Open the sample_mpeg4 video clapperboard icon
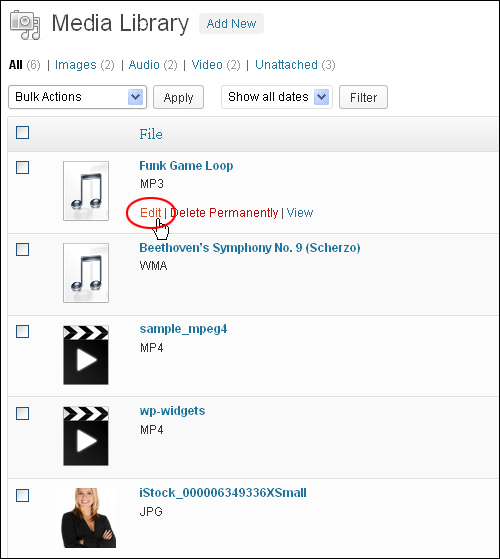 (x=86, y=355)
